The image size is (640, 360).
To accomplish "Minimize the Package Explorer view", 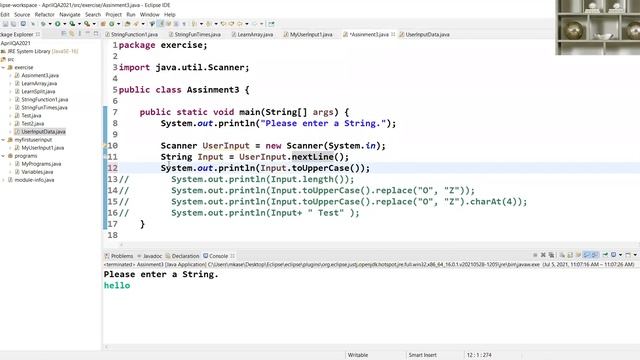I will tap(88, 34).
